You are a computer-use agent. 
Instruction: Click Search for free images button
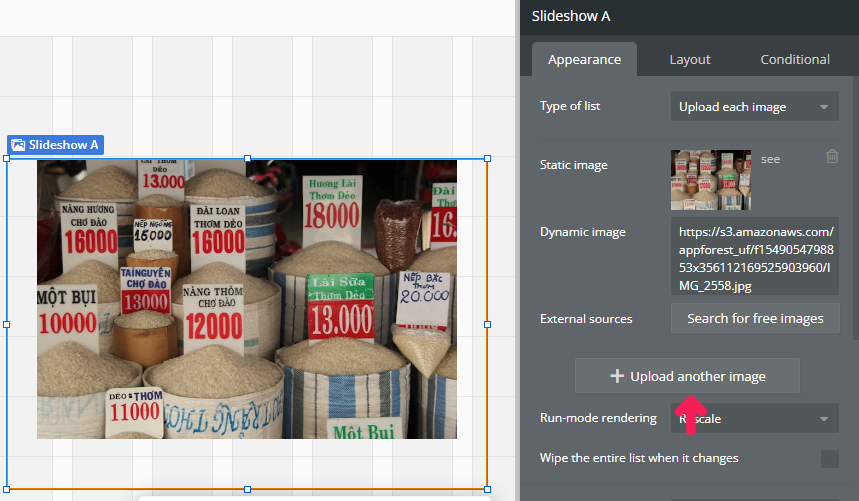tap(755, 318)
